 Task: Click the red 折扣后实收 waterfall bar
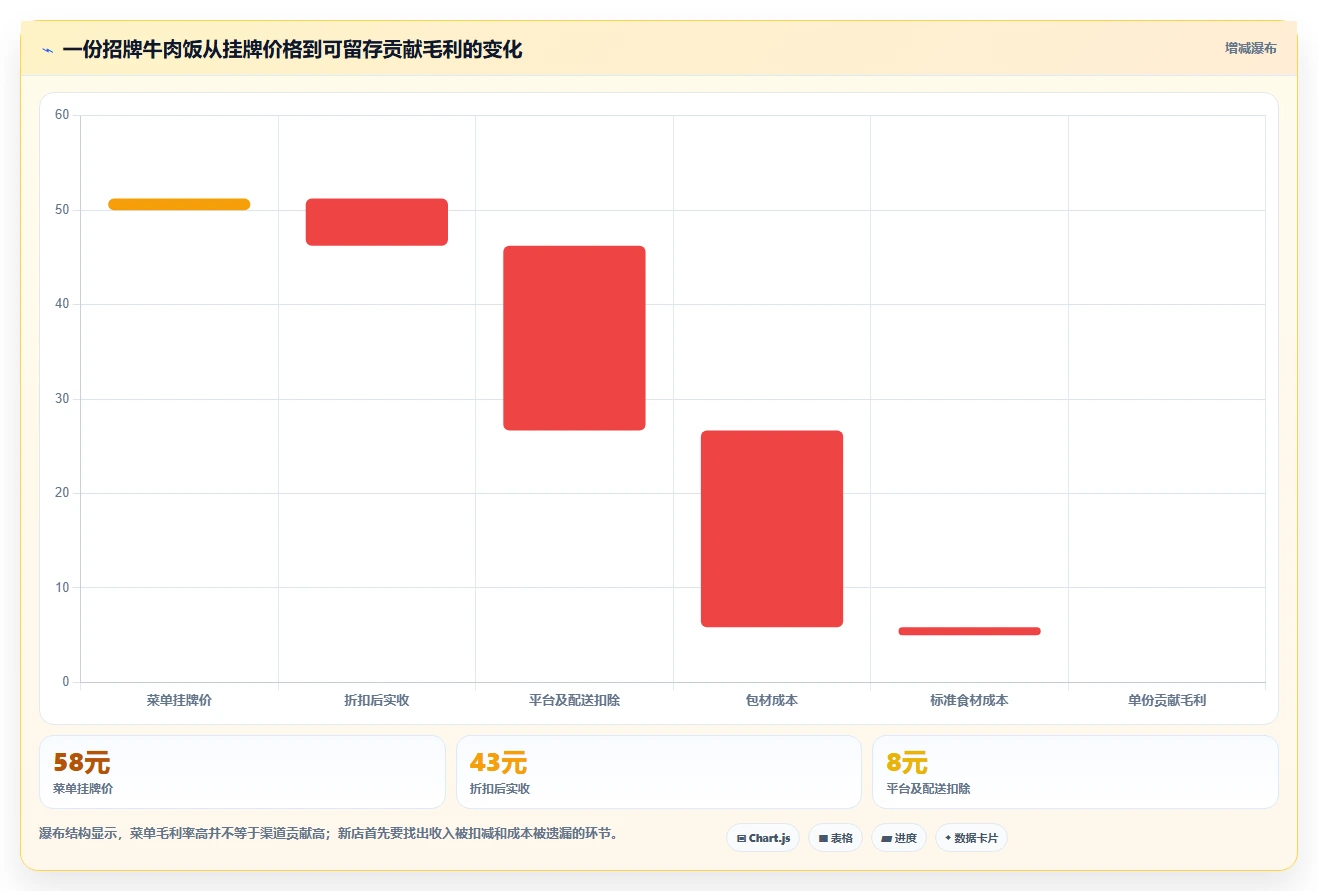tap(377, 222)
